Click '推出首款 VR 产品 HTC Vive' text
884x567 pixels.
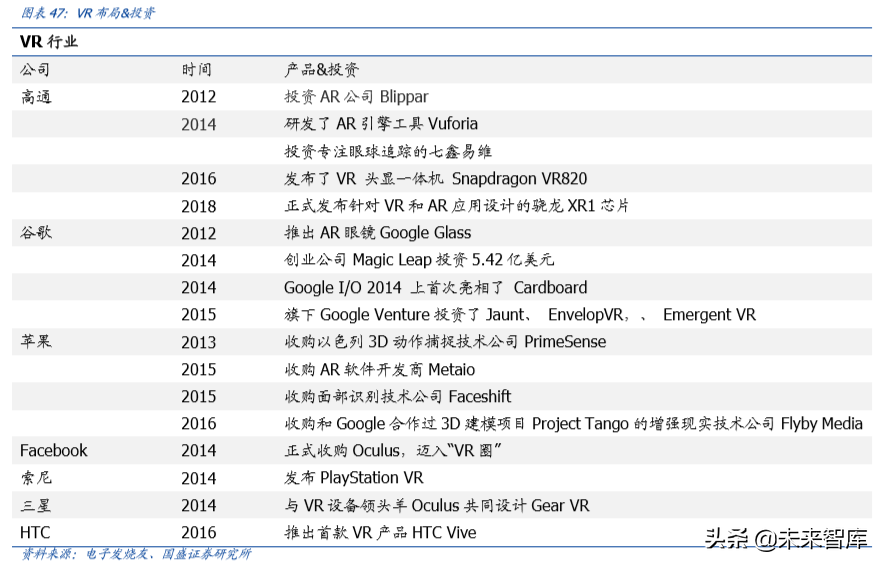[381, 533]
